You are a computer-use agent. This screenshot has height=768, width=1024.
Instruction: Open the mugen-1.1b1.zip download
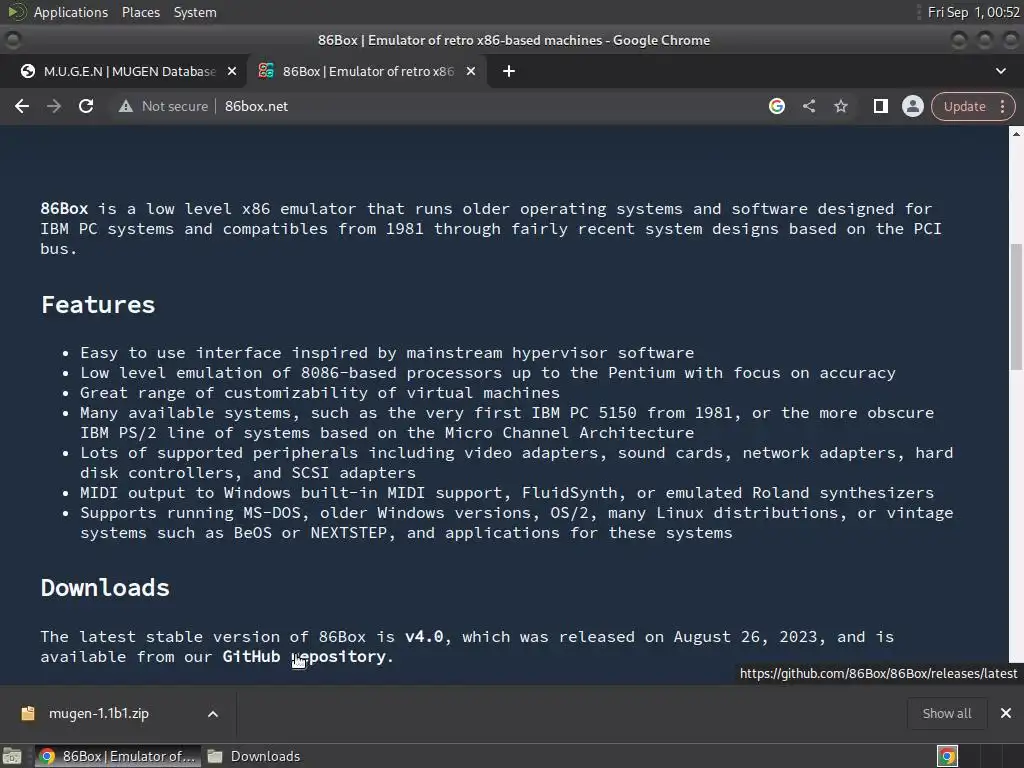tap(99, 713)
